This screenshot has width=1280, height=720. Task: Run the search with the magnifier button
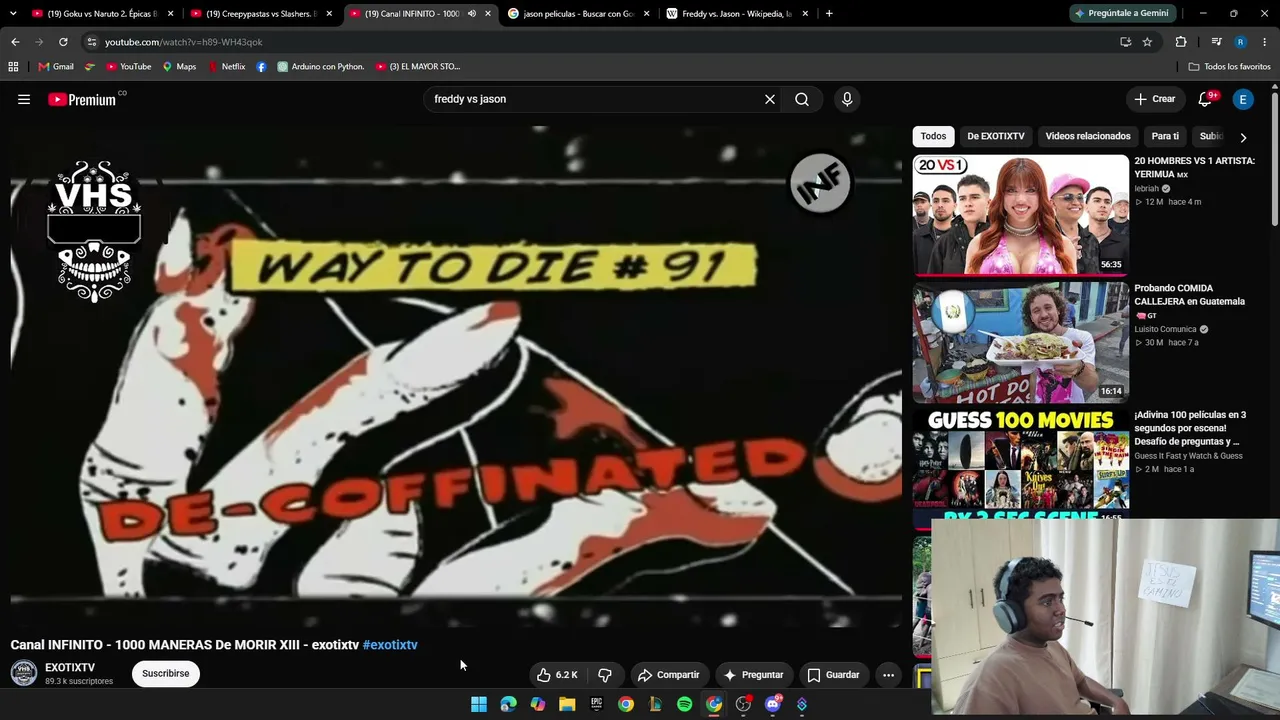click(802, 99)
